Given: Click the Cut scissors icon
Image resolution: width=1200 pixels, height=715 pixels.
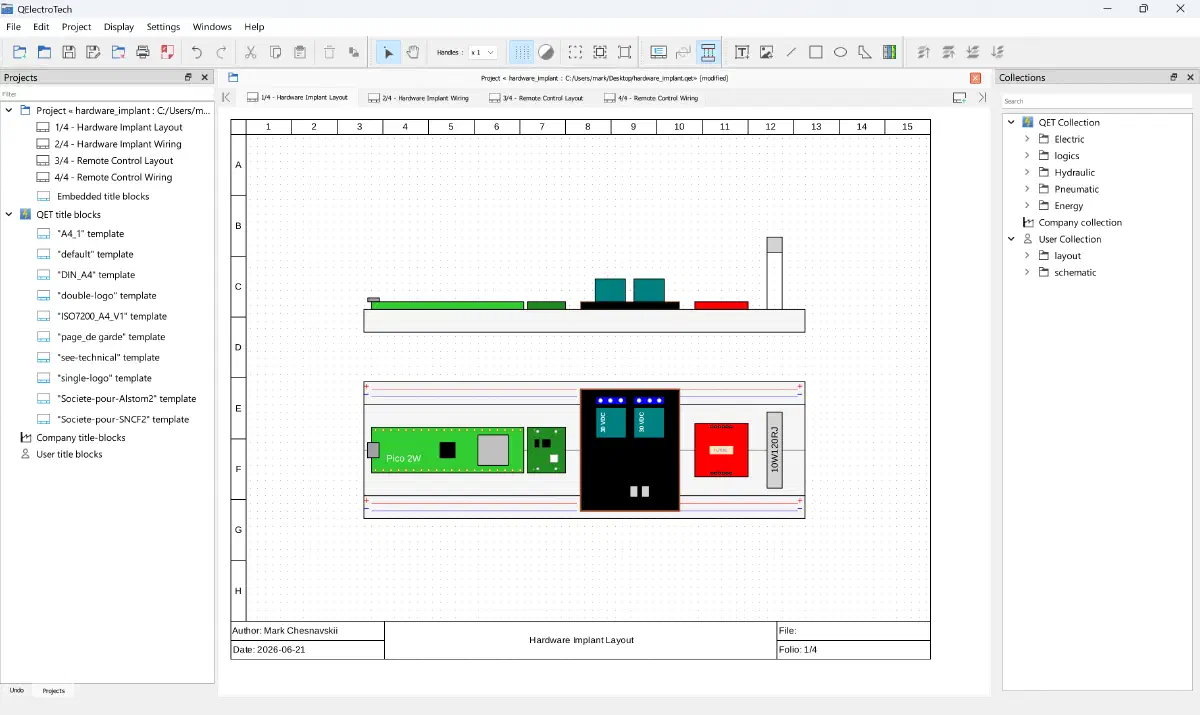Looking at the screenshot, I should (x=251, y=52).
